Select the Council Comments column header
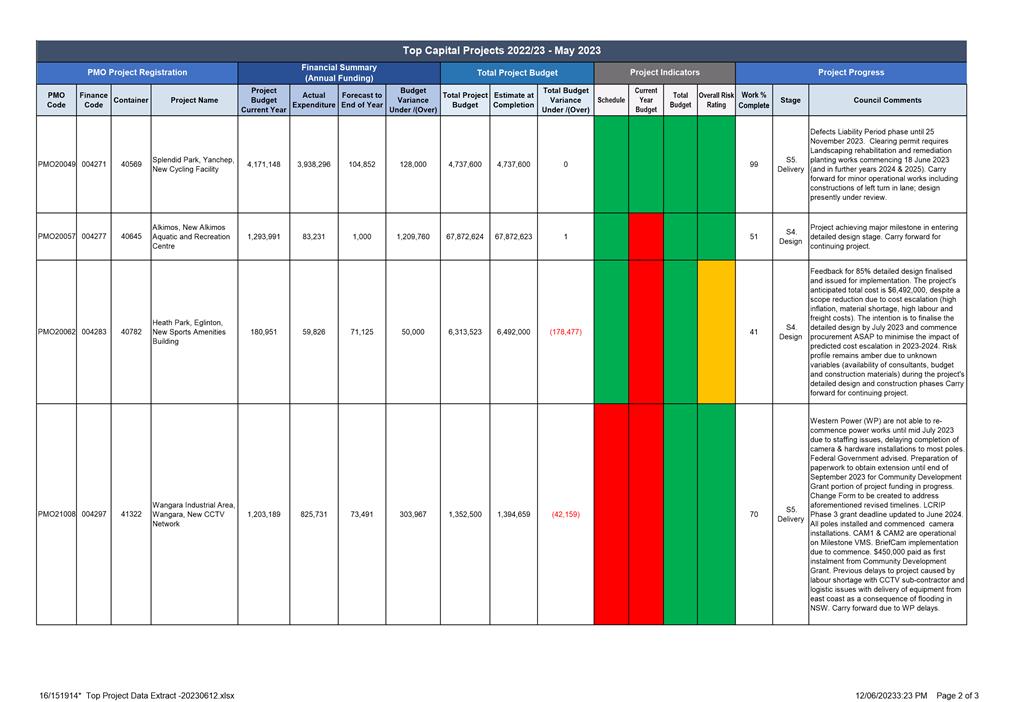The image size is (1016, 702). pyautogui.click(x=887, y=100)
